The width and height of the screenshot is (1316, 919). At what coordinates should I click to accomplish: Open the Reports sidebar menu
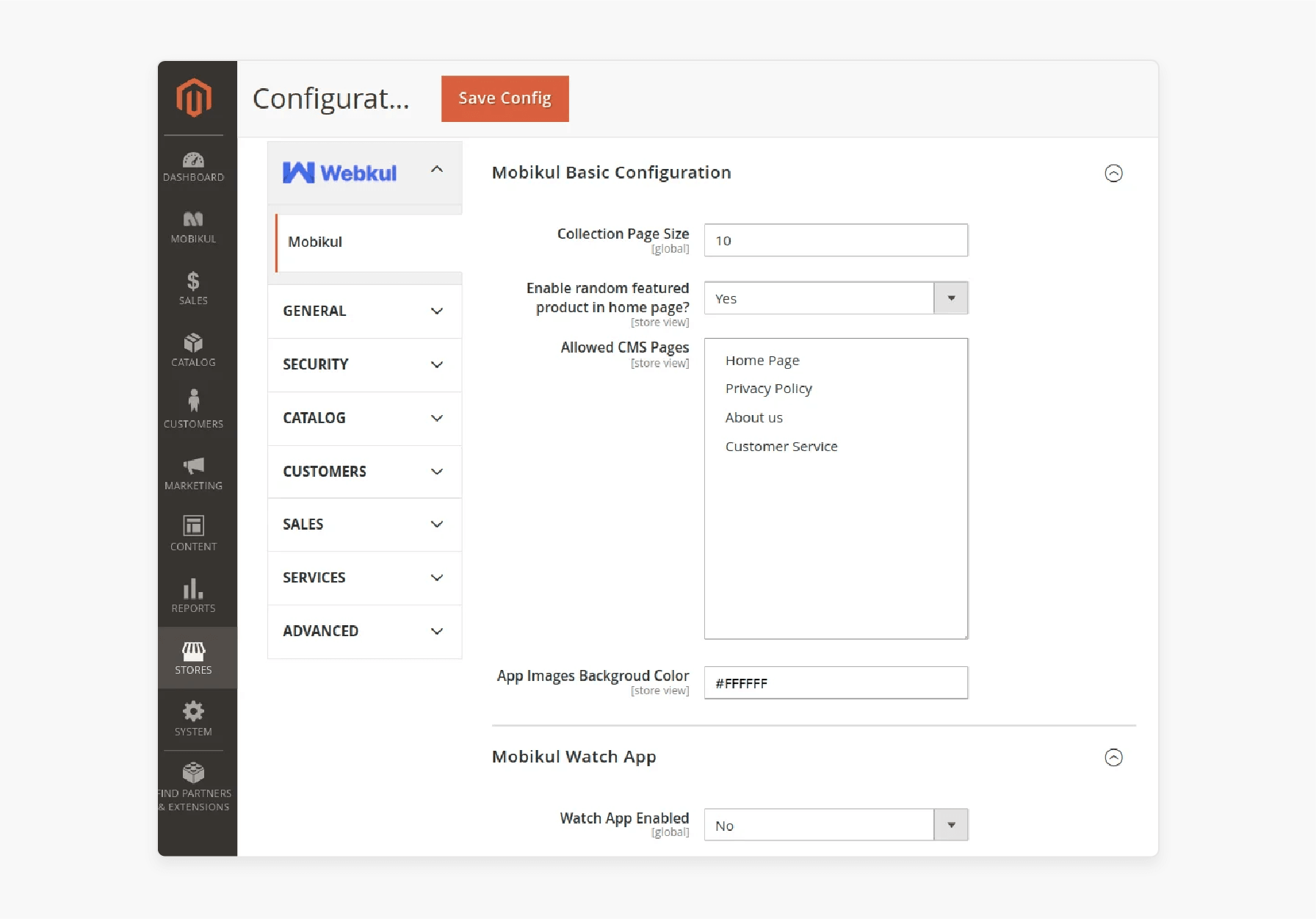(x=193, y=596)
